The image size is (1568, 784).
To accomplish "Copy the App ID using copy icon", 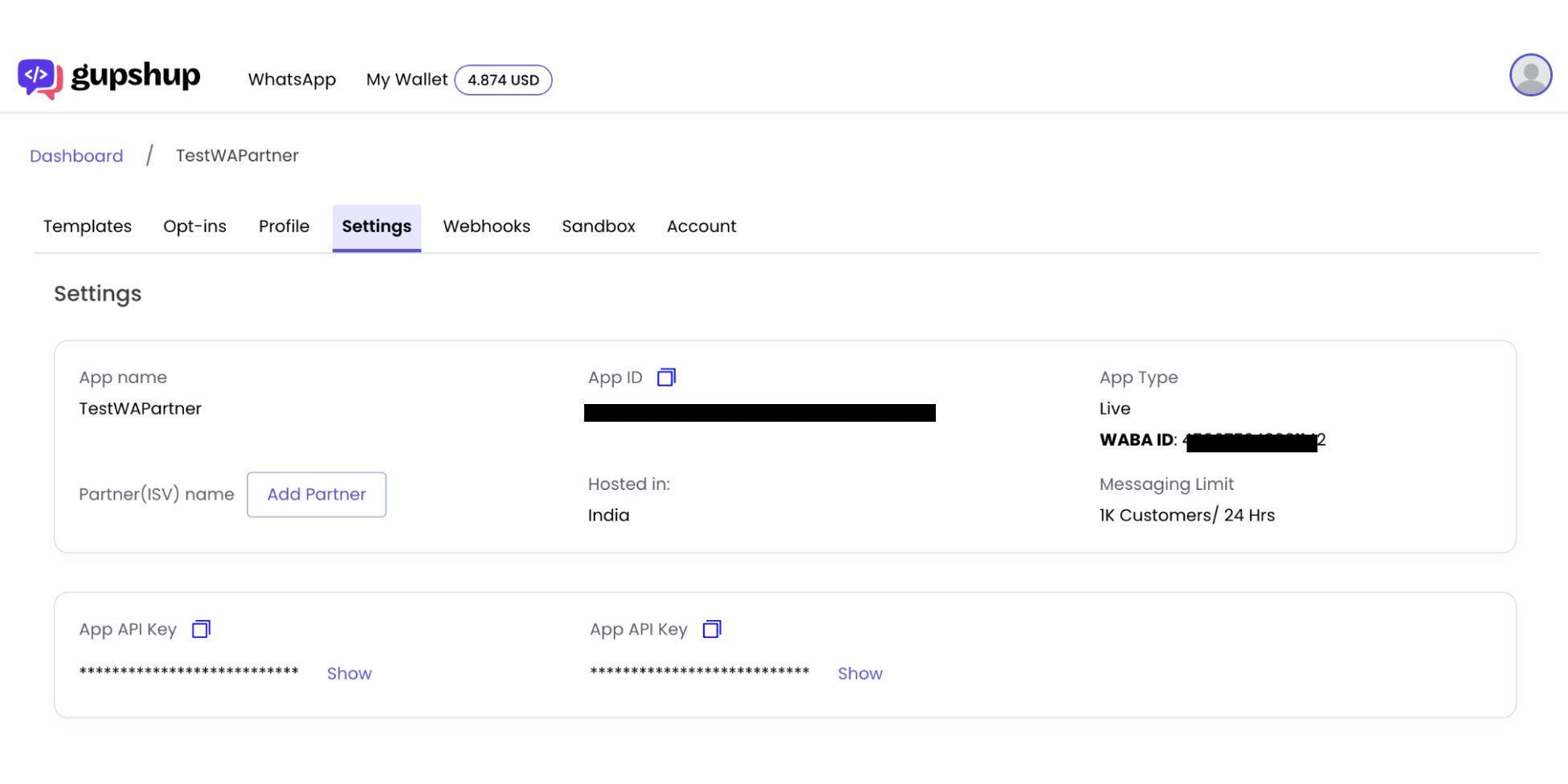I will point(666,378).
